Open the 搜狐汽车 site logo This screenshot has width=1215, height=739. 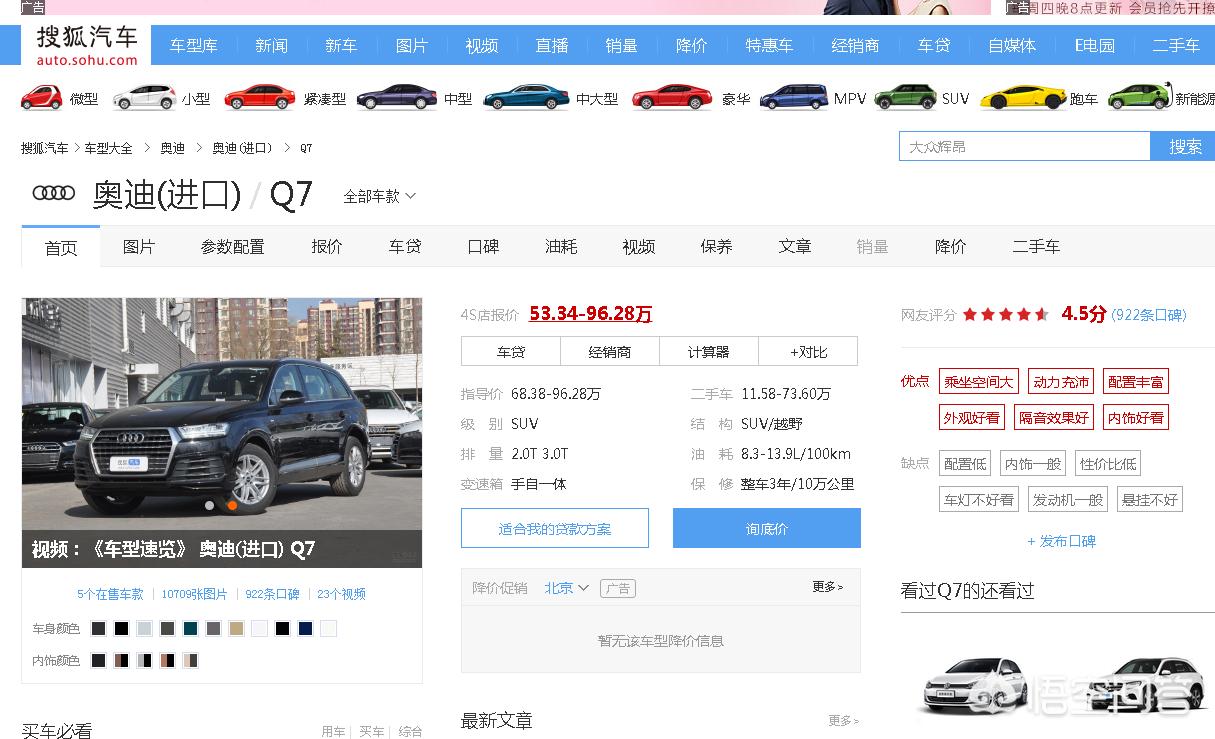(x=87, y=46)
